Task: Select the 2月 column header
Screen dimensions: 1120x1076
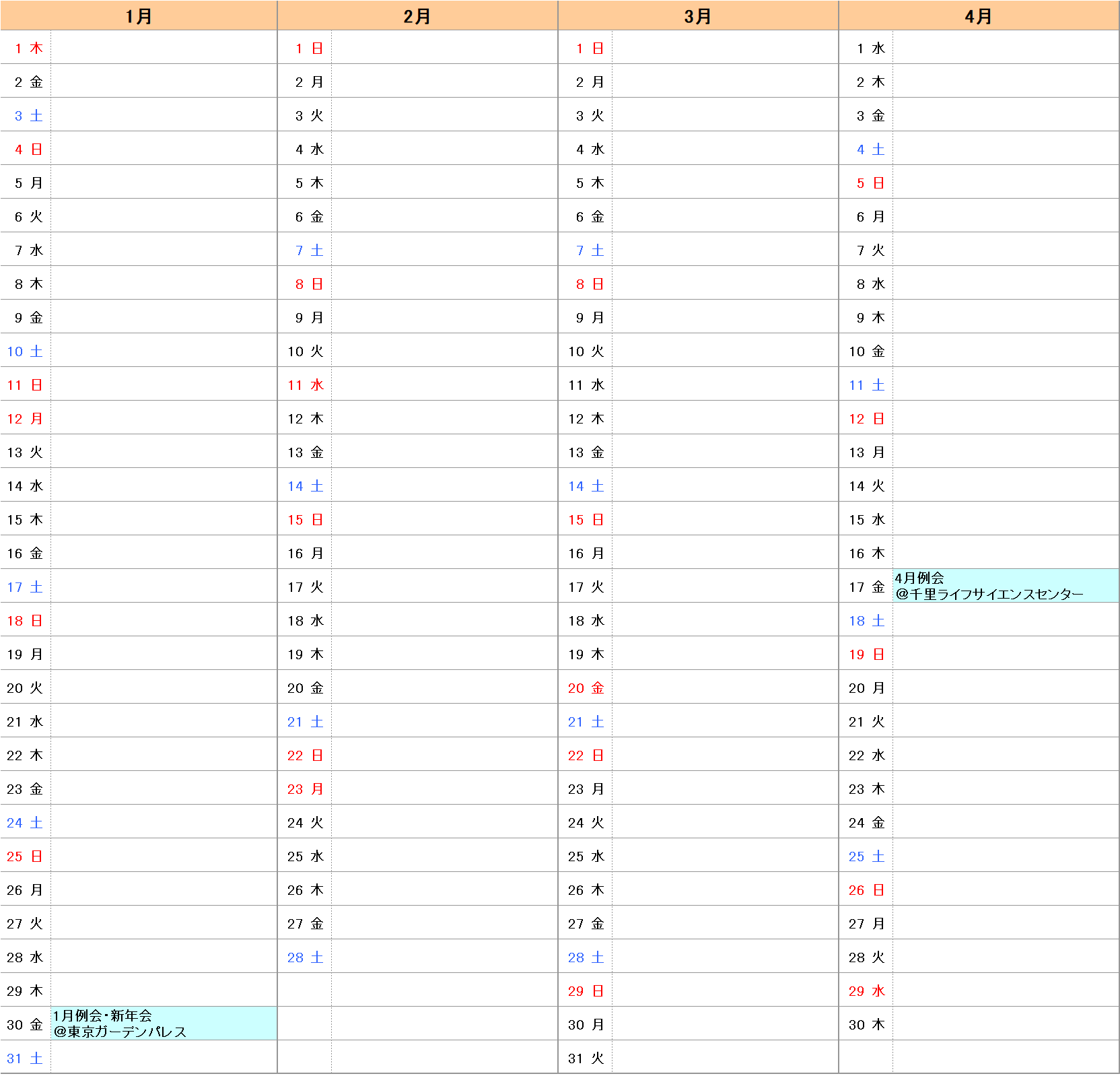Action: [417, 15]
